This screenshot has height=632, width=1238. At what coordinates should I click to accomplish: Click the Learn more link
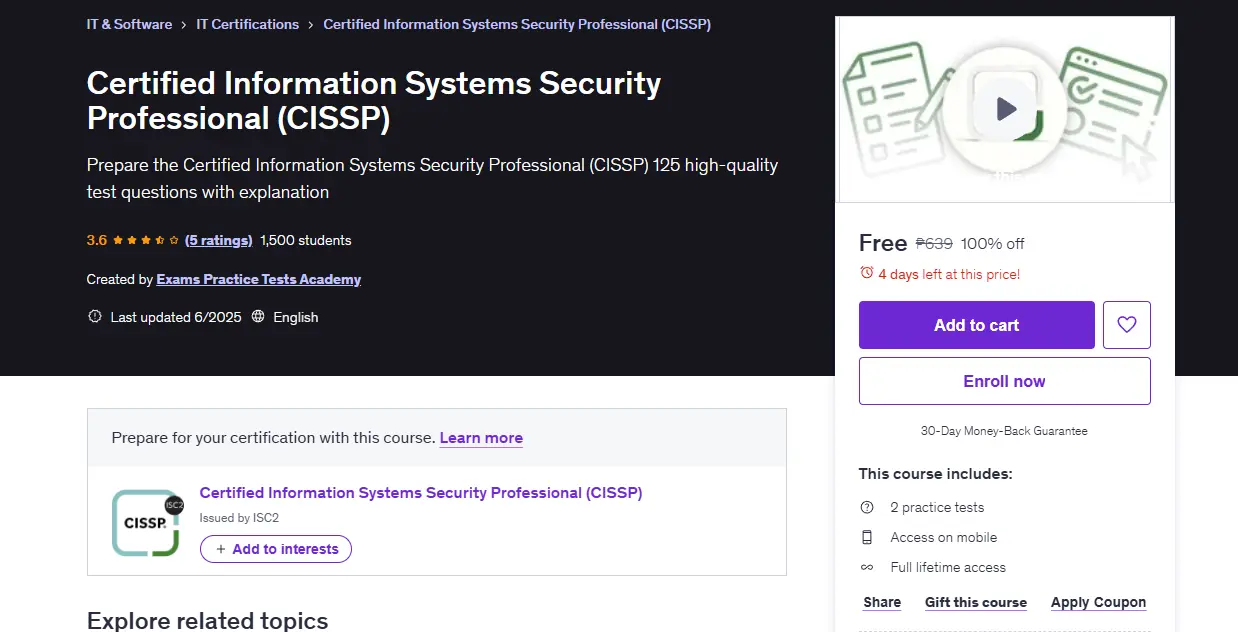(481, 438)
